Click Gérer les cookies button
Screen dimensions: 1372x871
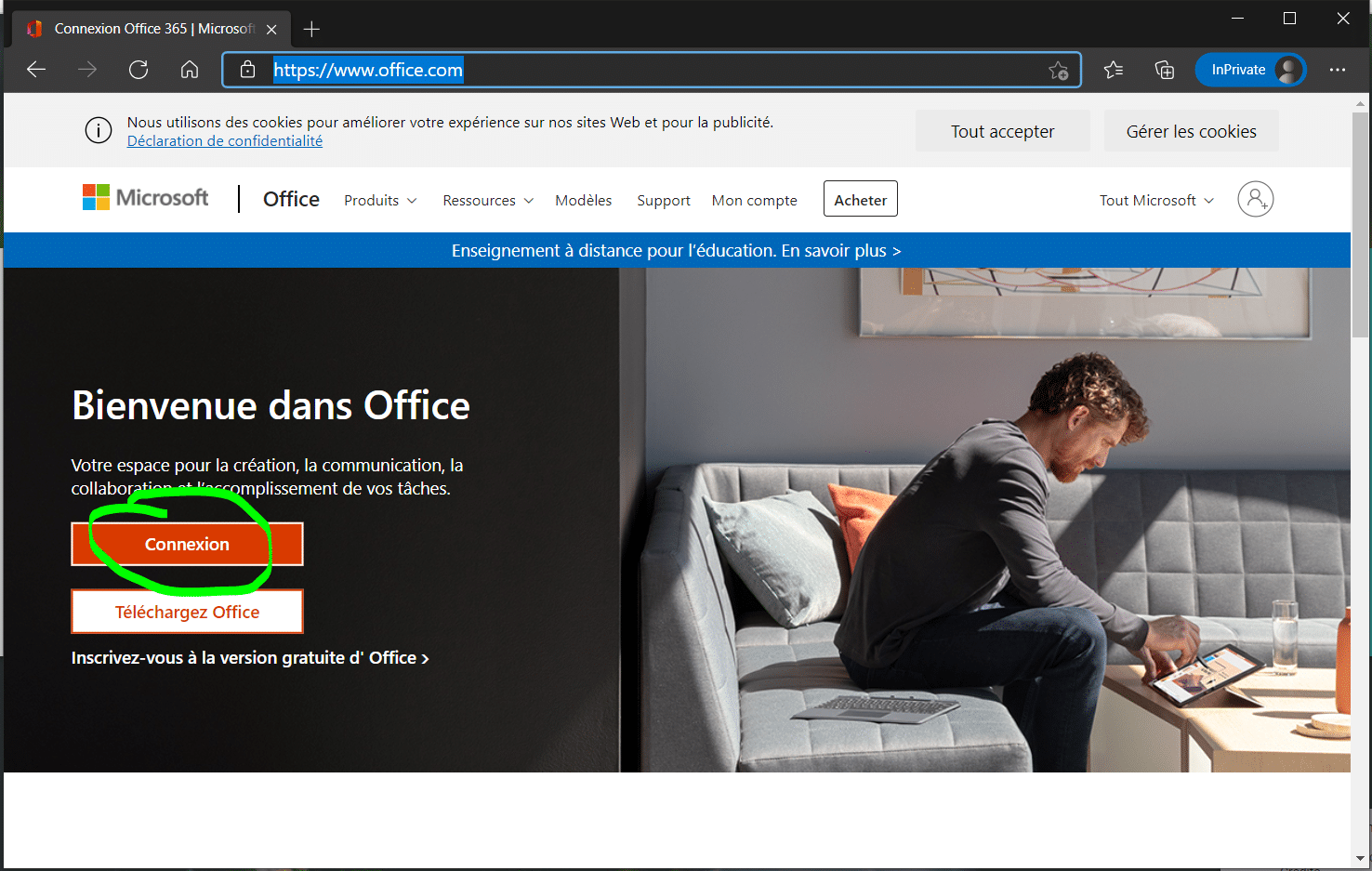click(x=1191, y=131)
